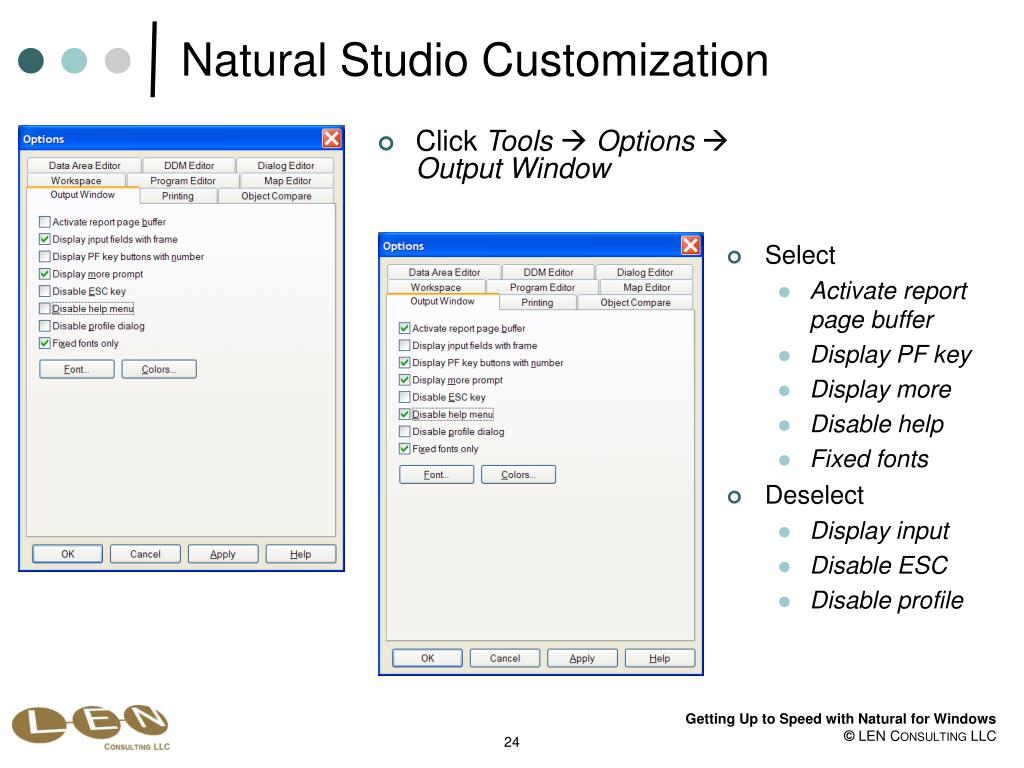1024x768 pixels.
Task: Click Colors... button in left dialog
Action: (159, 369)
